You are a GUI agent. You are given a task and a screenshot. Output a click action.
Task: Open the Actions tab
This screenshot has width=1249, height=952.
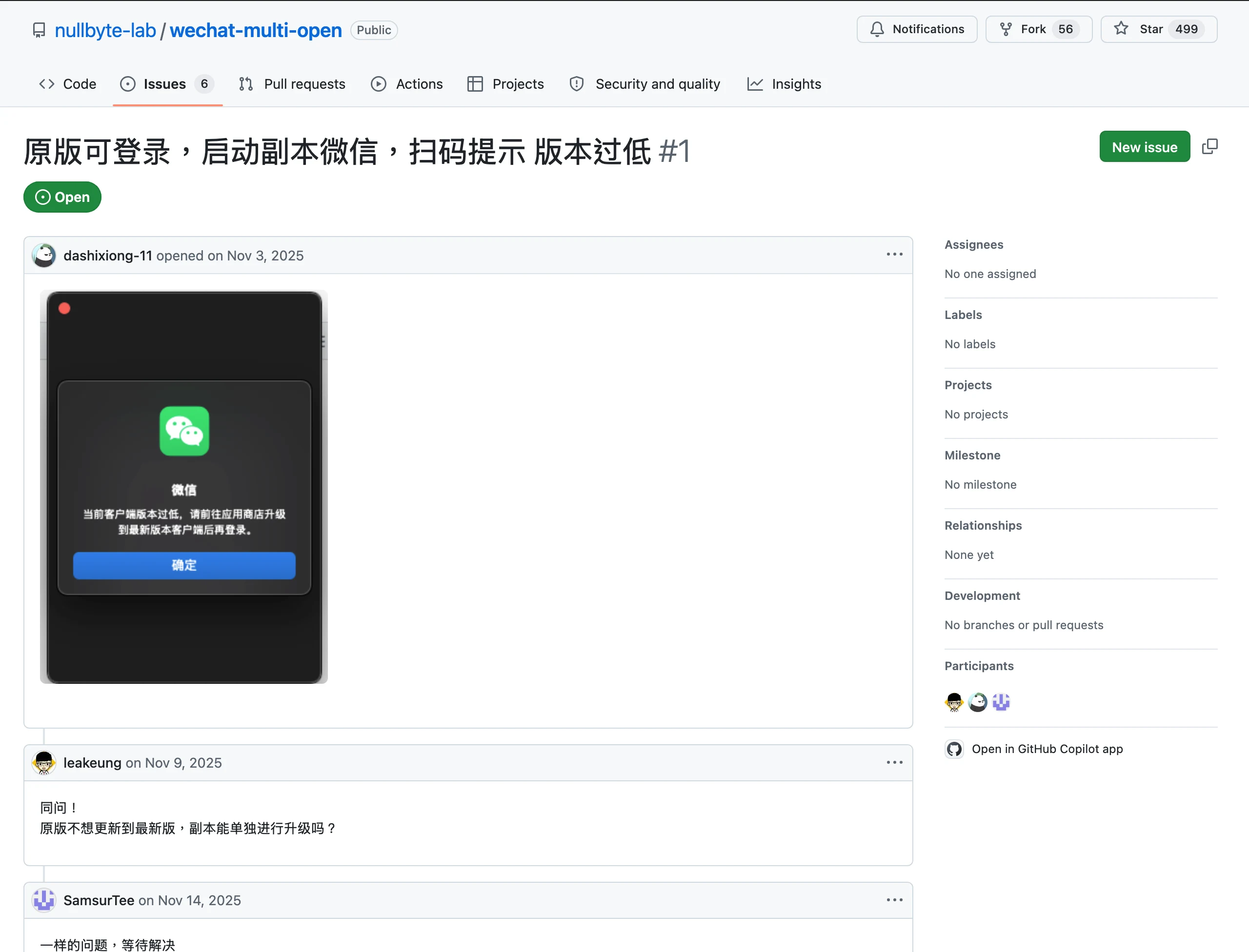[407, 84]
